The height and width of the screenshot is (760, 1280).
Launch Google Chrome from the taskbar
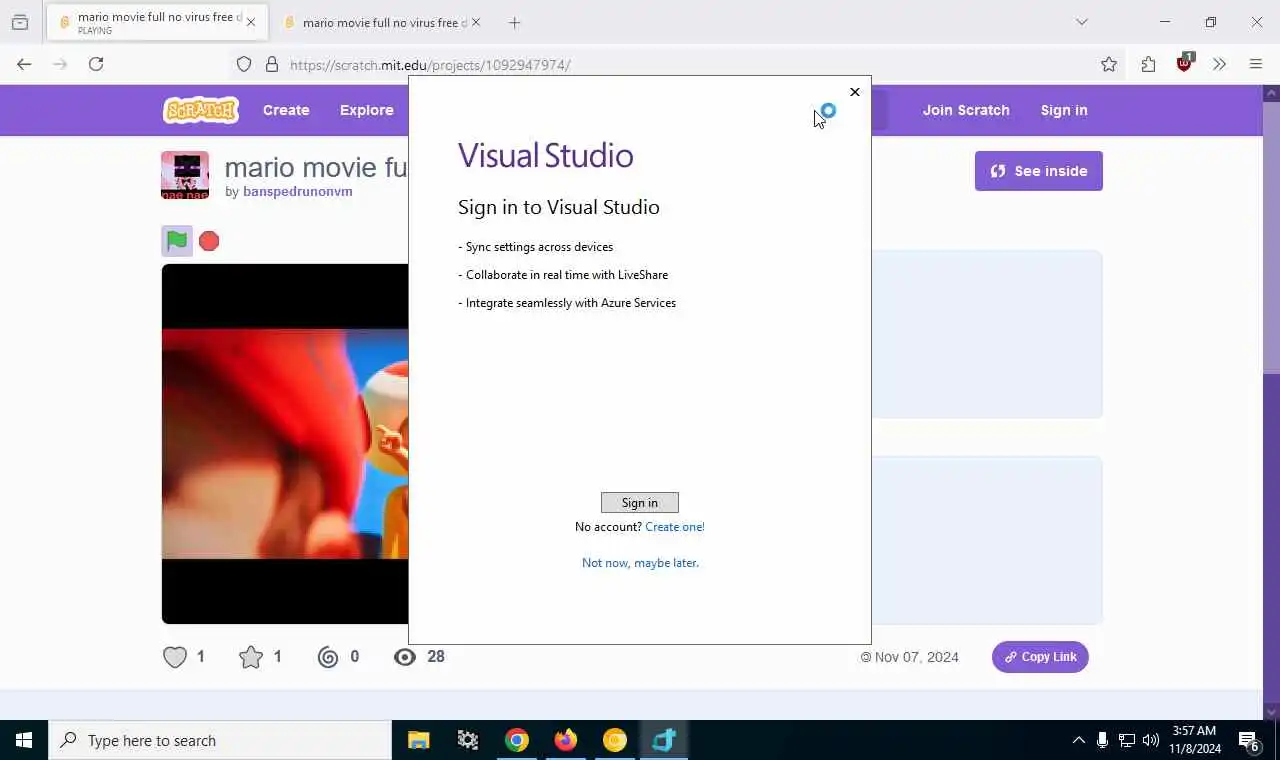pos(517,740)
